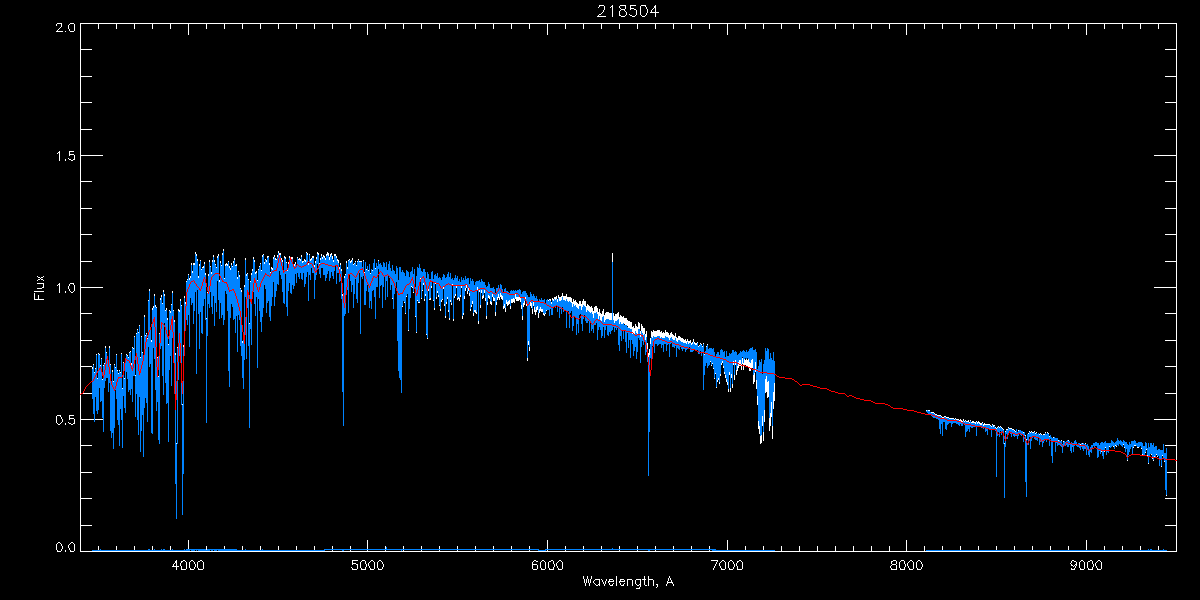
Task: Click the tall emission spike near 6360 Å
Action: [x=612, y=285]
